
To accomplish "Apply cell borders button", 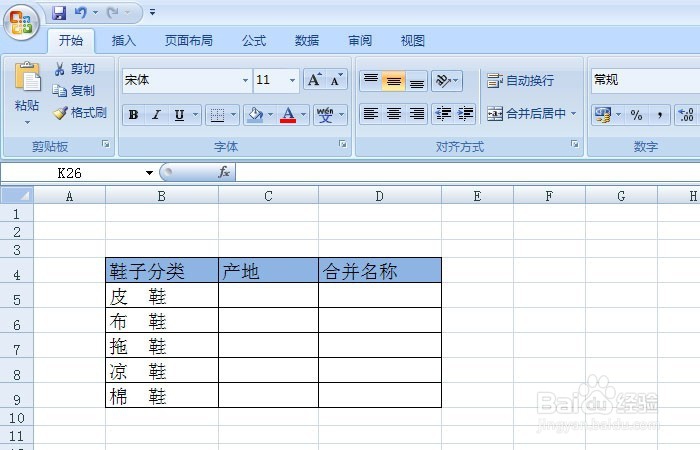I will pyautogui.click(x=217, y=115).
